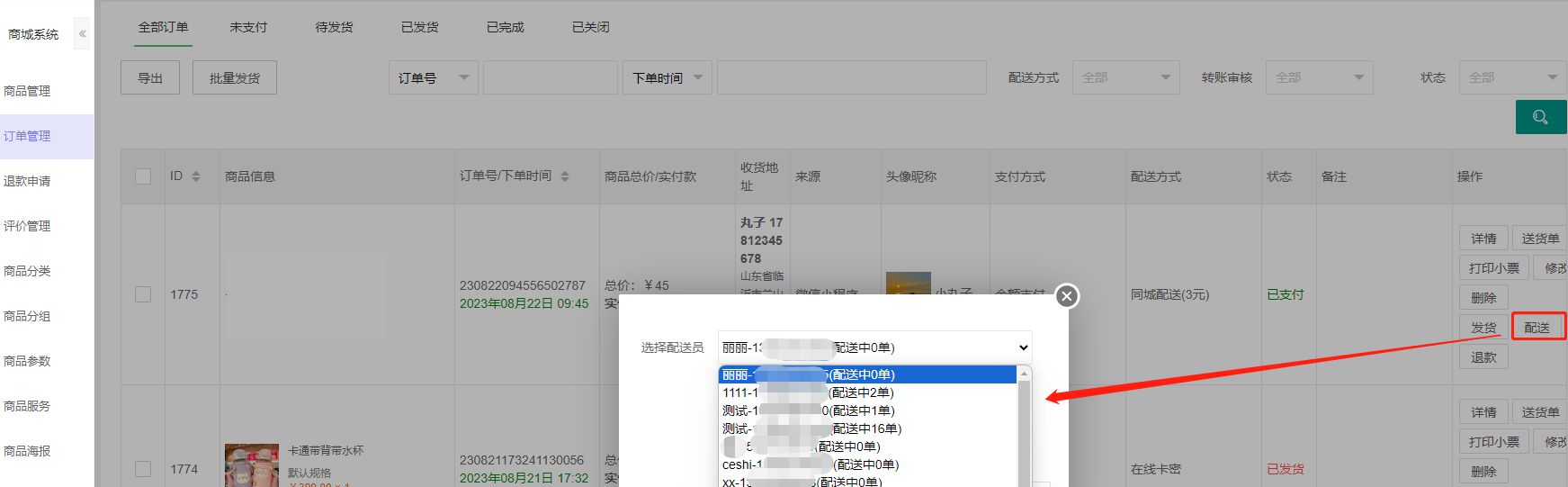Switch to the 待发货 tab
This screenshot has height=487, width=1568.
pyautogui.click(x=334, y=27)
